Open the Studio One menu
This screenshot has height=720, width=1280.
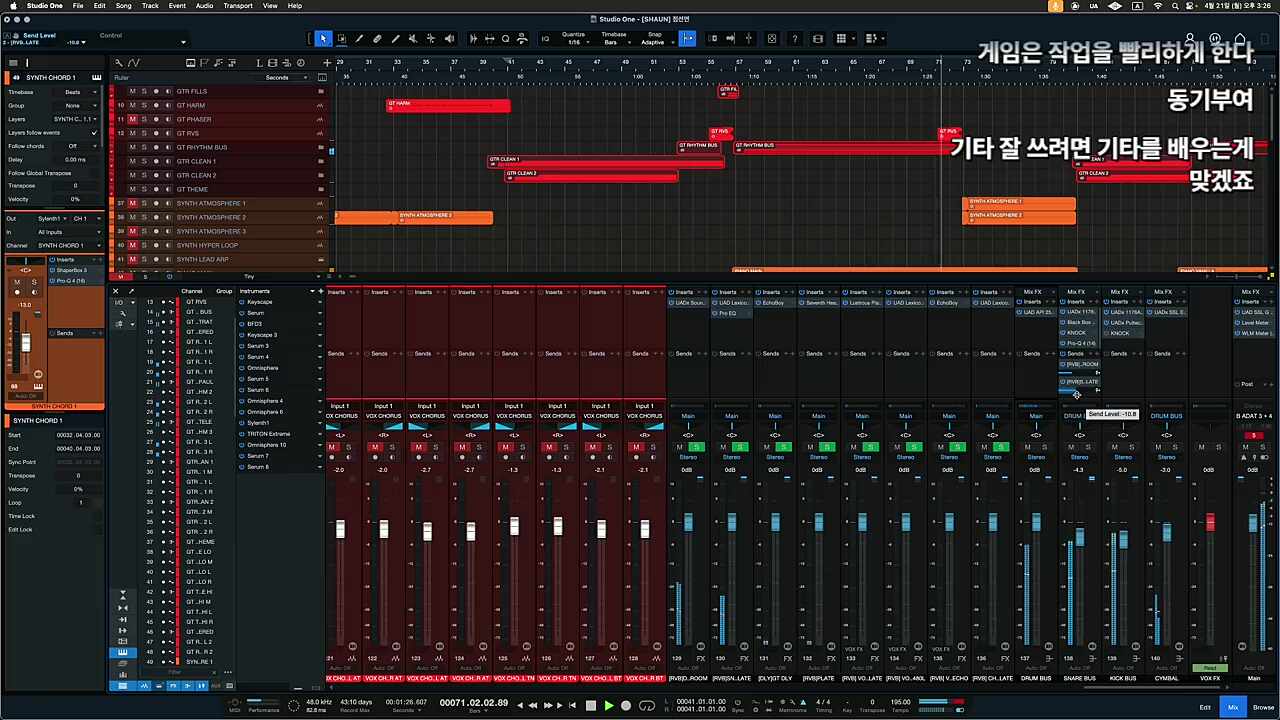point(45,6)
